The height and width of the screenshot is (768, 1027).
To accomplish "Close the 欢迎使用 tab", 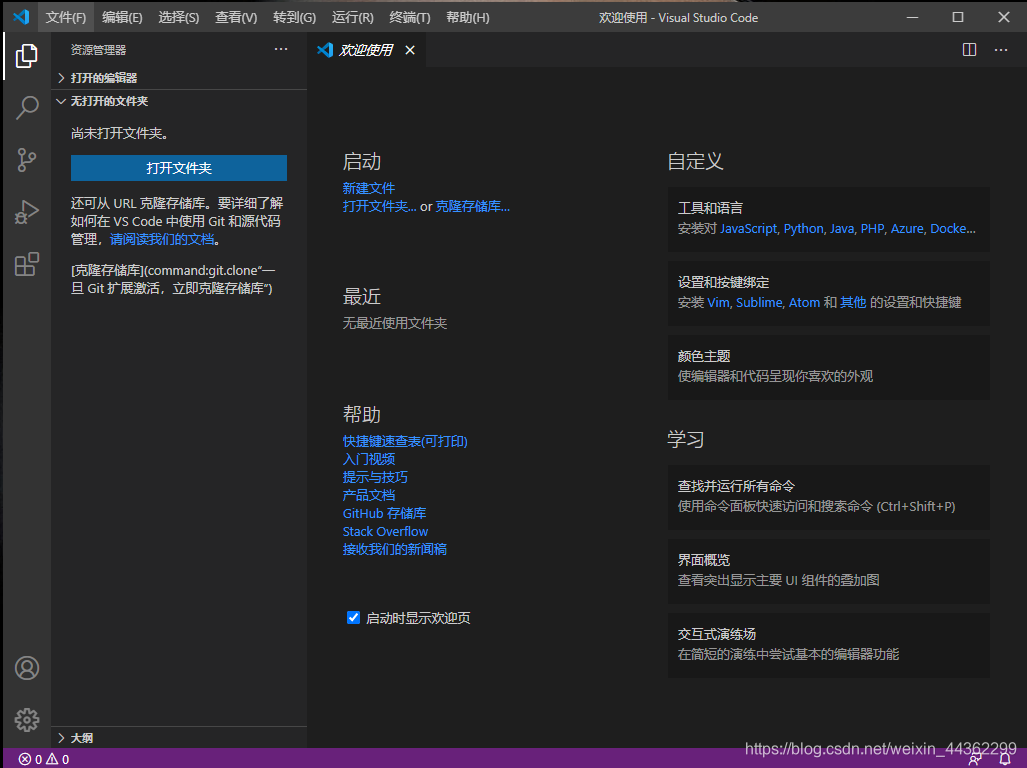I will point(410,50).
